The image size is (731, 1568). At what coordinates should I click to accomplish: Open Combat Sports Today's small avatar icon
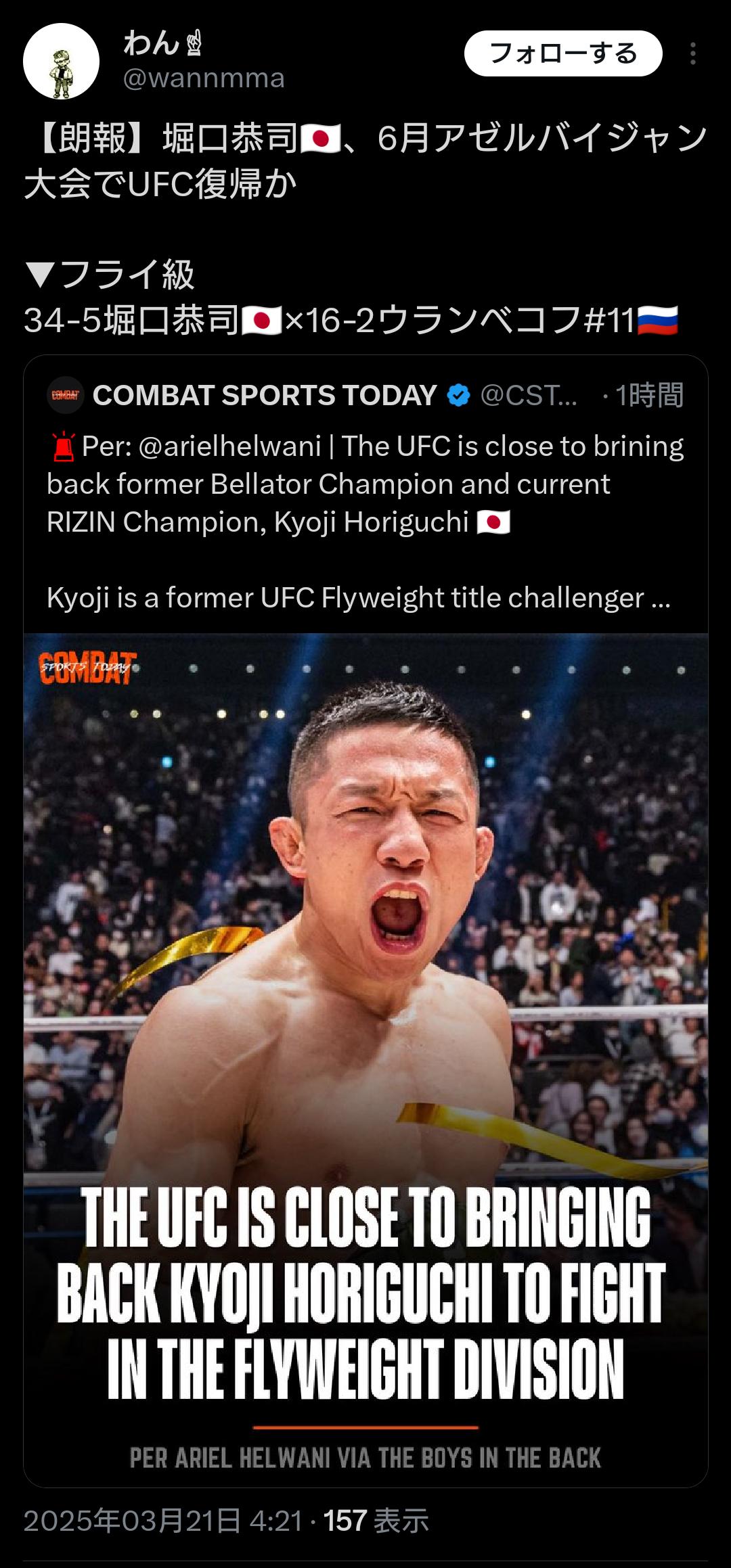coord(66,395)
